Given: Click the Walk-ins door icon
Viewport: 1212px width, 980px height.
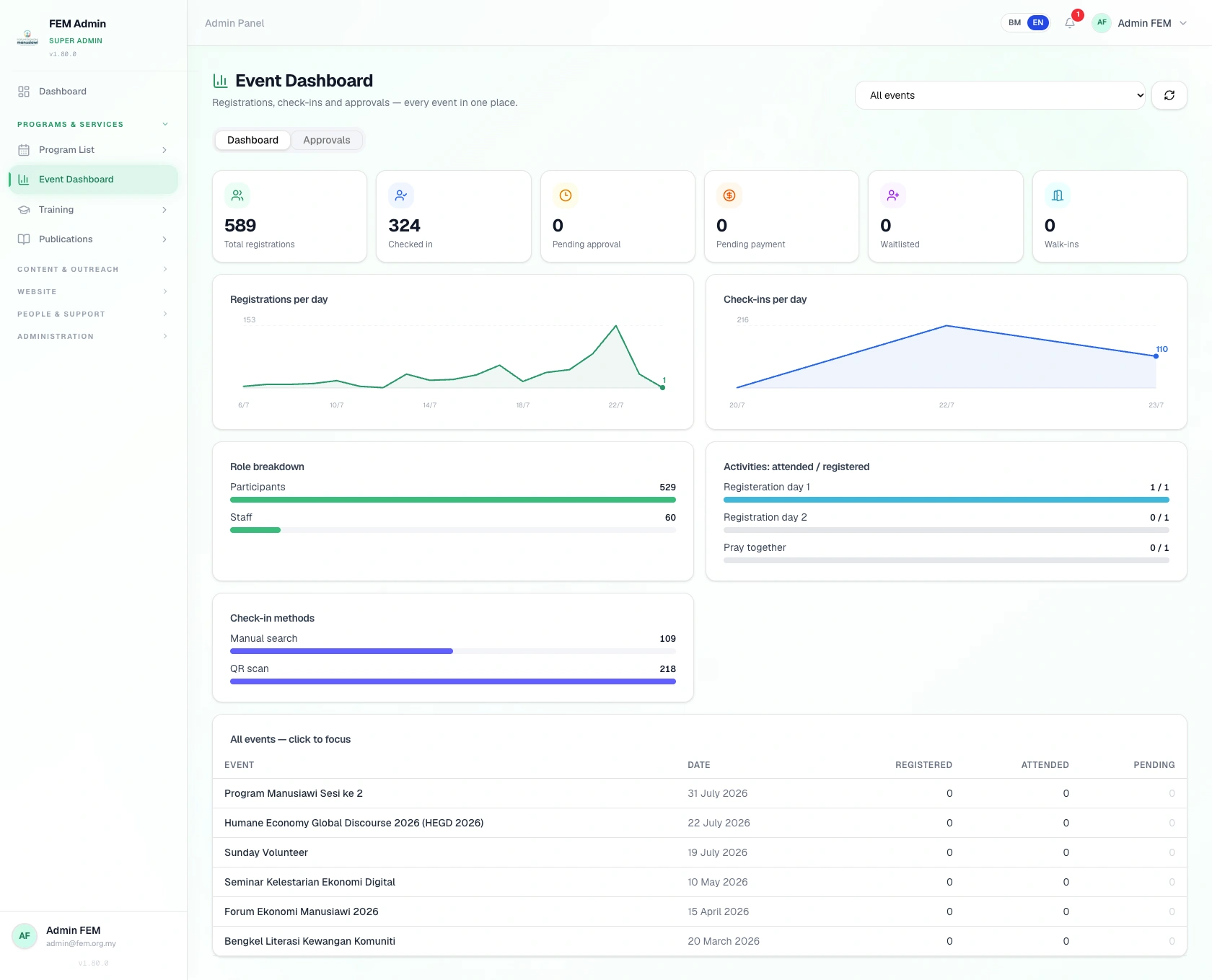Looking at the screenshot, I should click(x=1058, y=195).
